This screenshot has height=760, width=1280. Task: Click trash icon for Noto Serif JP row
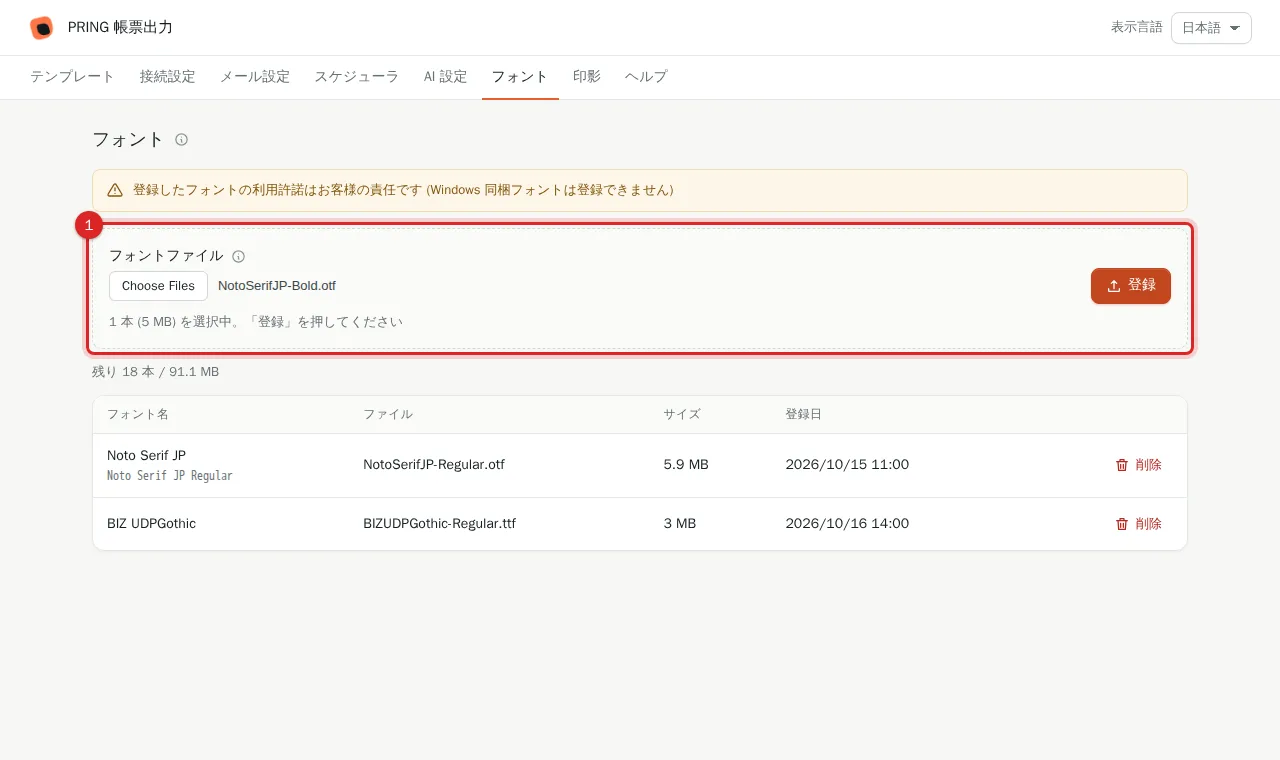tap(1122, 465)
